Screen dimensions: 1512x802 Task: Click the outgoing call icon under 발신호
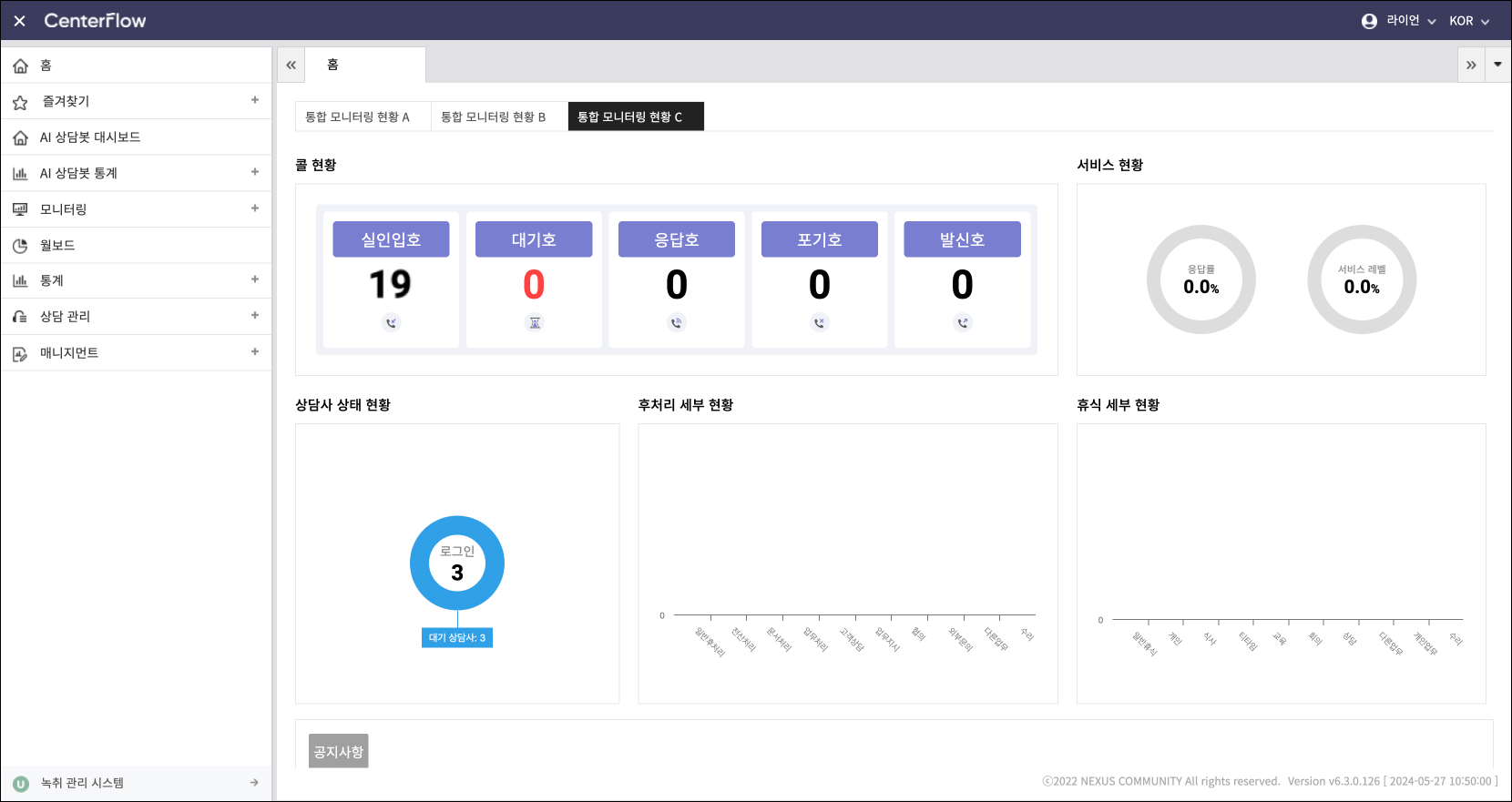(x=963, y=322)
